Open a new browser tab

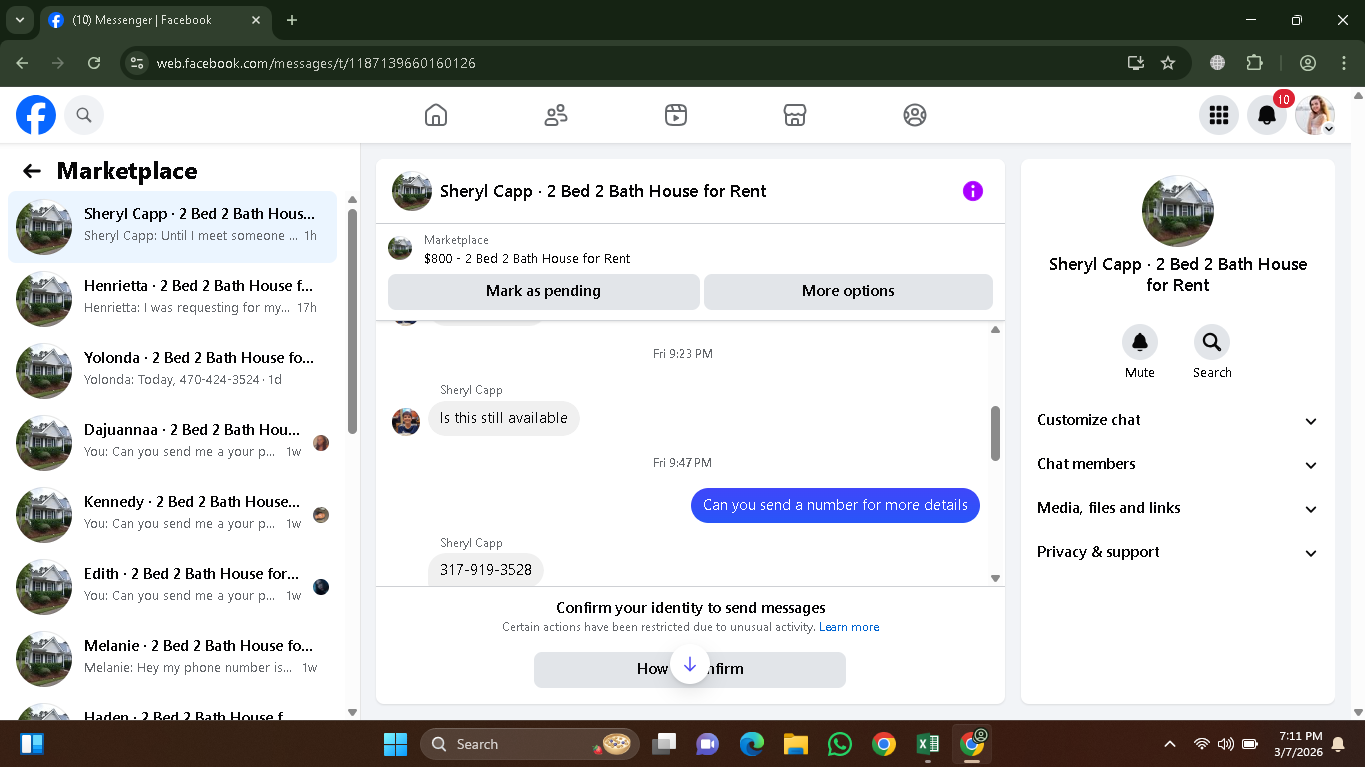pyautogui.click(x=292, y=20)
